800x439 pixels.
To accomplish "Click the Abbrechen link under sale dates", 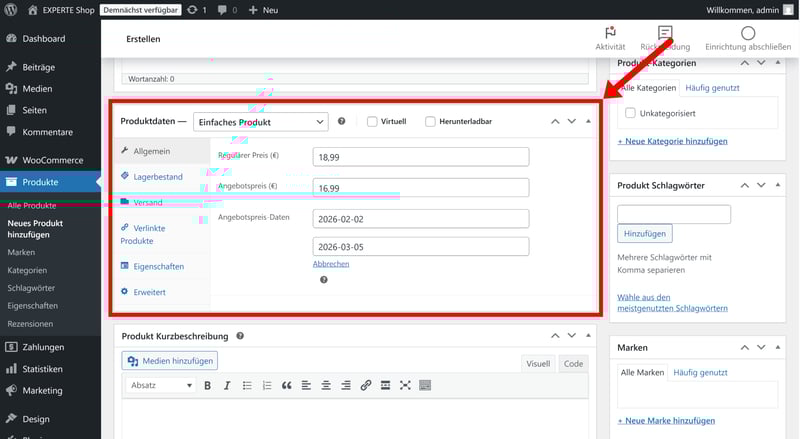I will coord(331,264).
